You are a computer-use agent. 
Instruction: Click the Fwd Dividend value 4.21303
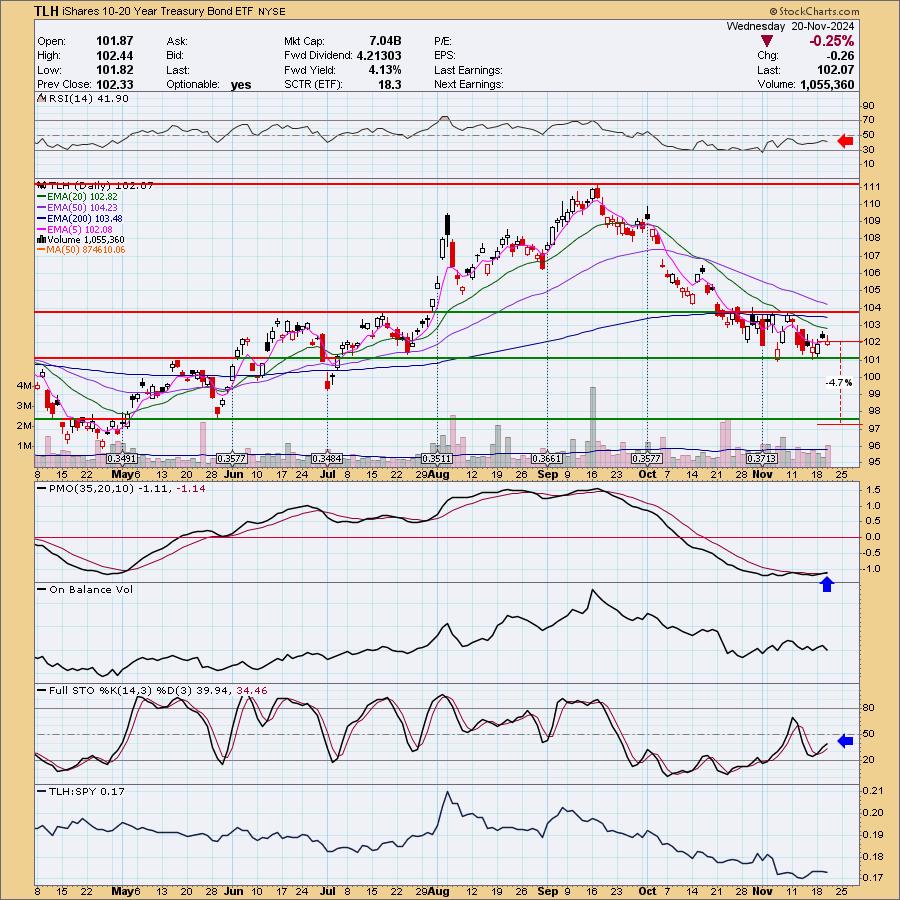[x=379, y=56]
